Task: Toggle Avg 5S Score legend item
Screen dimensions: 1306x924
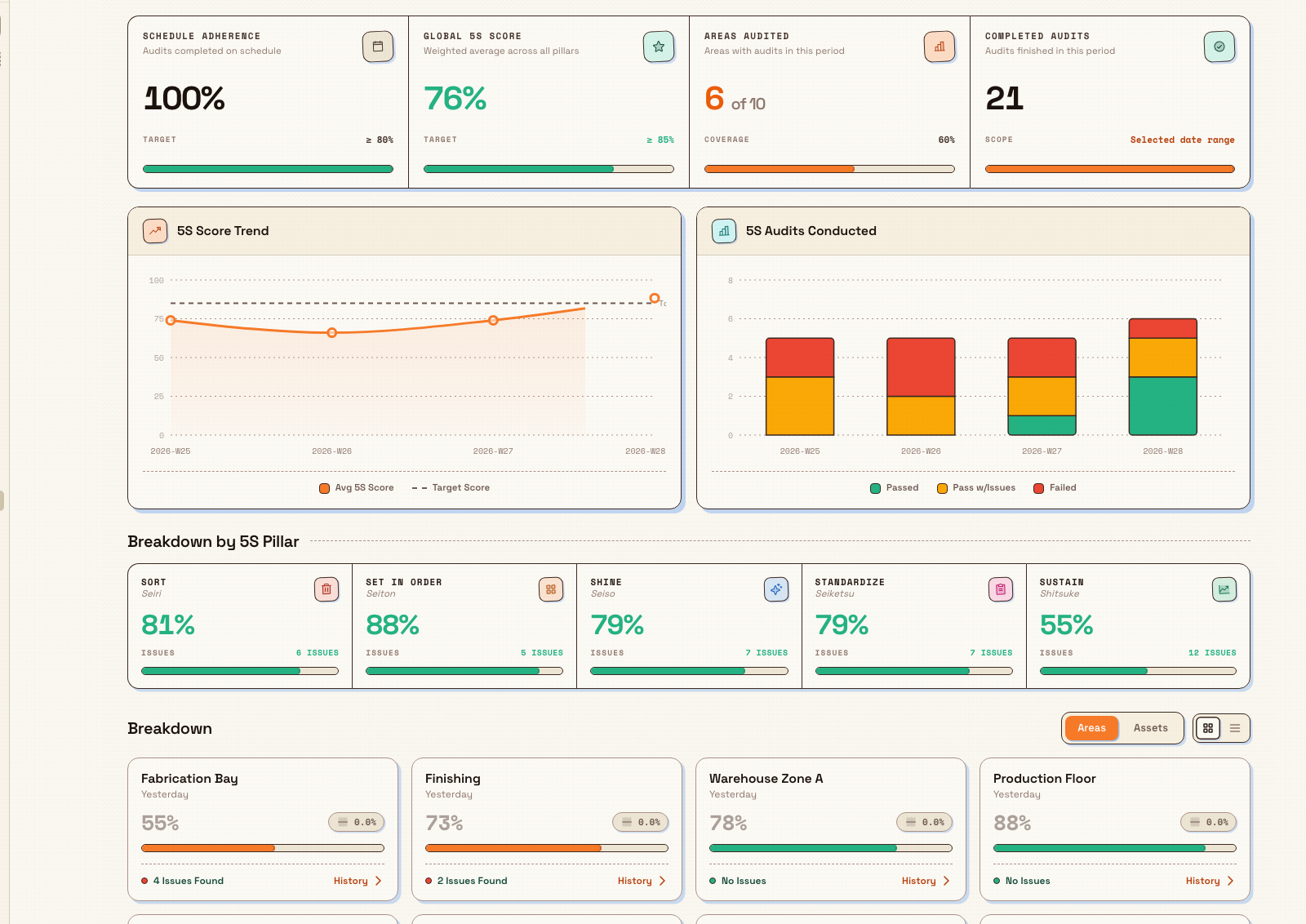Action: click(x=357, y=488)
